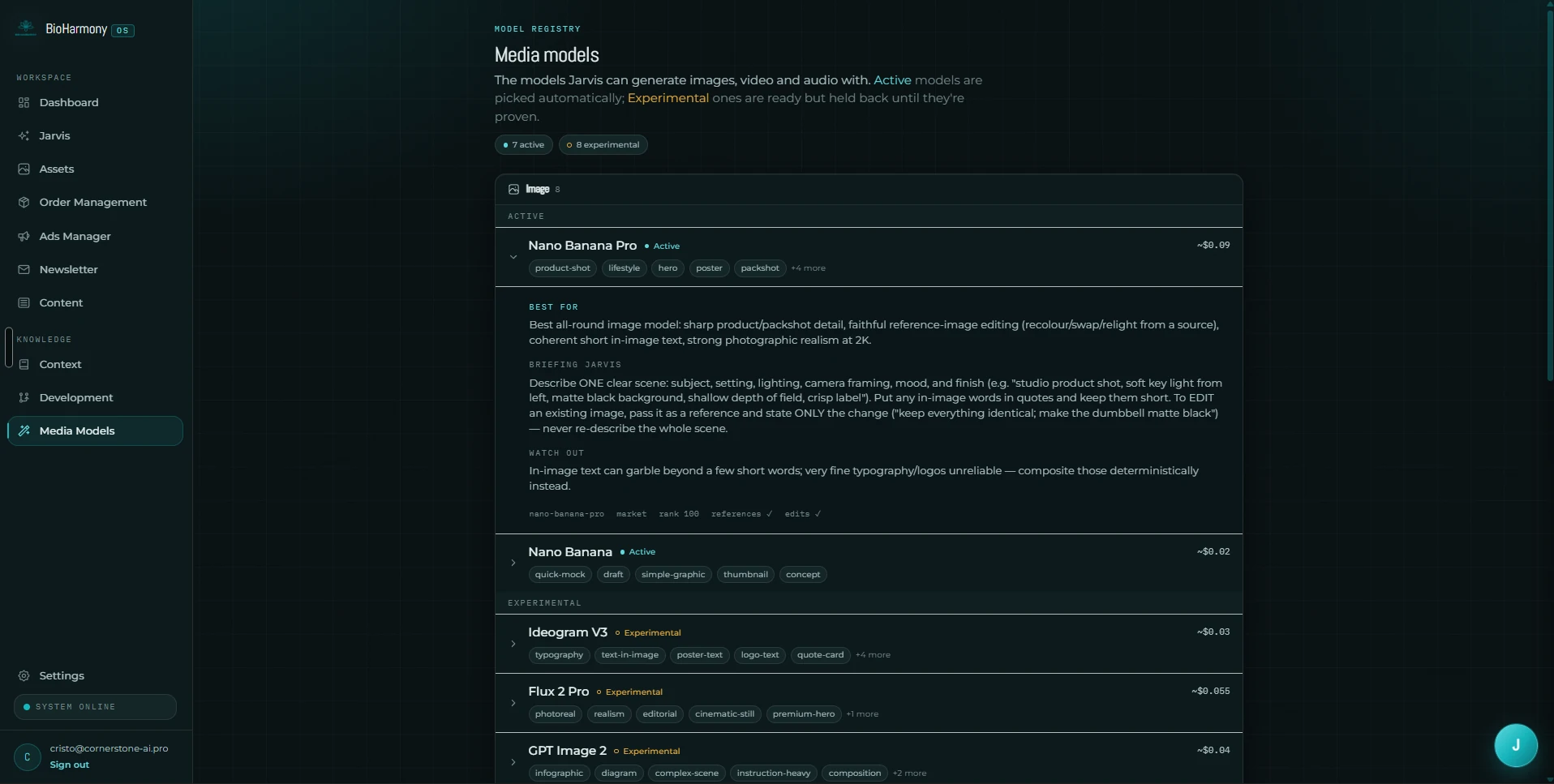Open the floating Jarvis J button
The width and height of the screenshot is (1554, 784).
click(1516, 745)
